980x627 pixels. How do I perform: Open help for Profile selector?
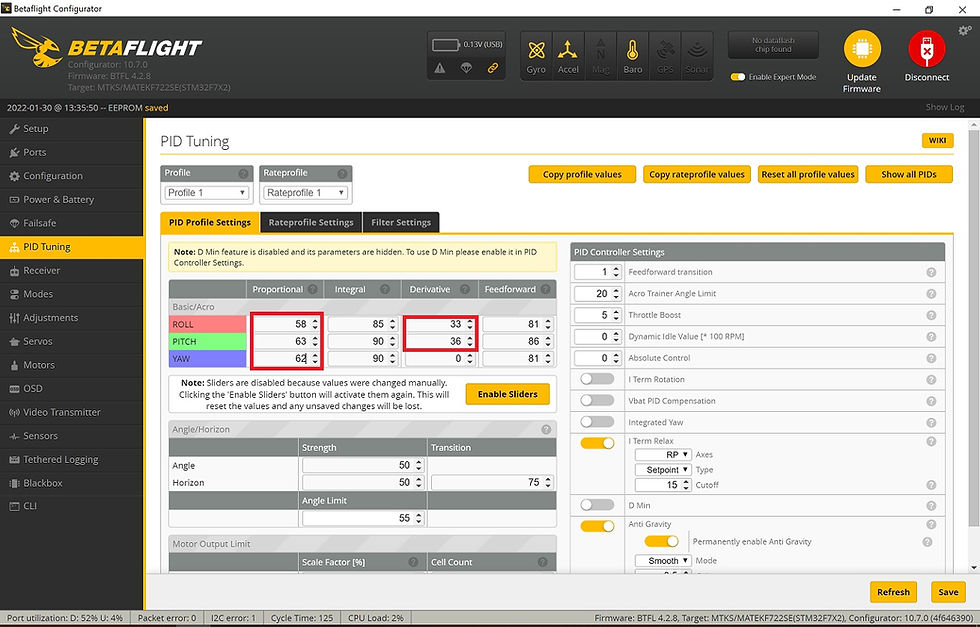(x=243, y=174)
